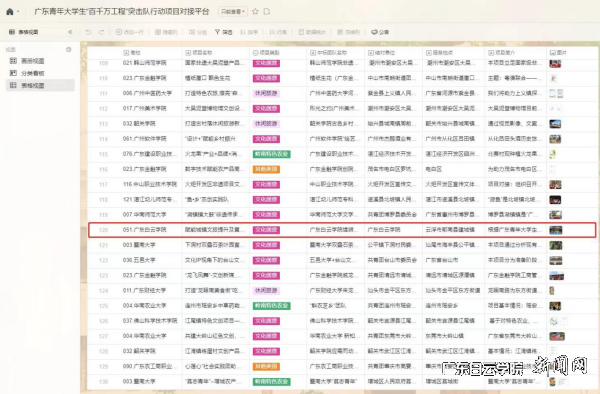Click cell 007.华南师范大学 in row 119
Image resolution: width=600 pixels, height=394 pixels.
(x=145, y=215)
